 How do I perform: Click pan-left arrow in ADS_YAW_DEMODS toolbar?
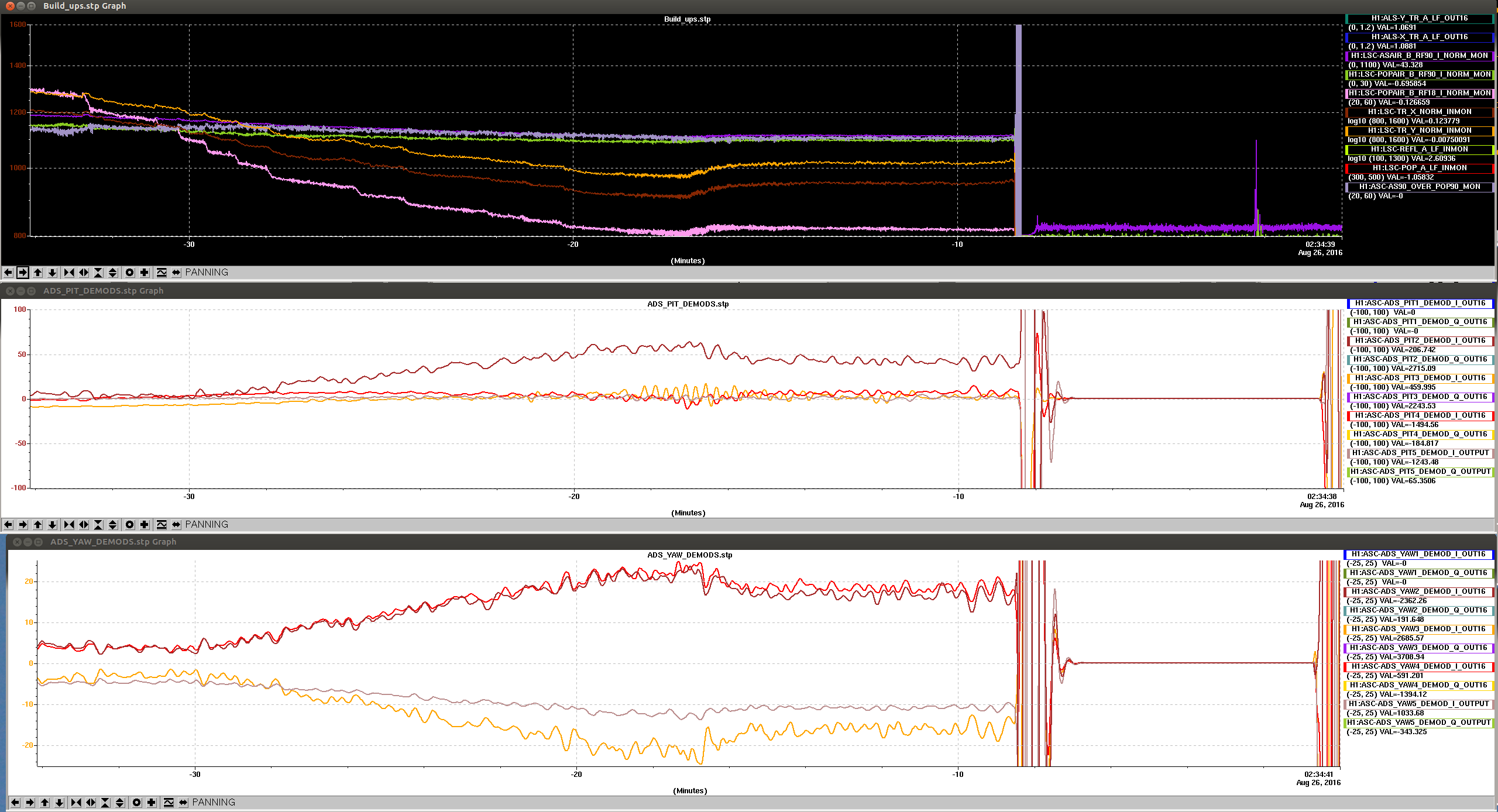click(x=15, y=803)
